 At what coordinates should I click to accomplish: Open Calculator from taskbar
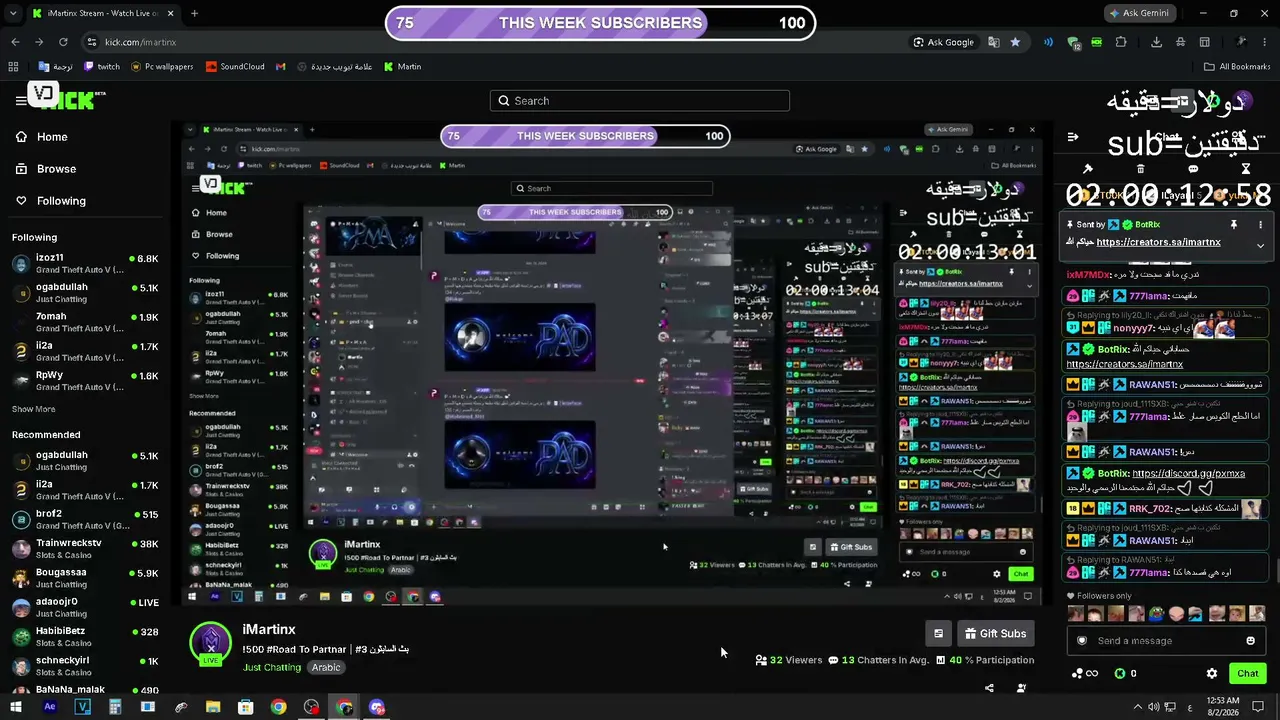pyautogui.click(x=115, y=707)
